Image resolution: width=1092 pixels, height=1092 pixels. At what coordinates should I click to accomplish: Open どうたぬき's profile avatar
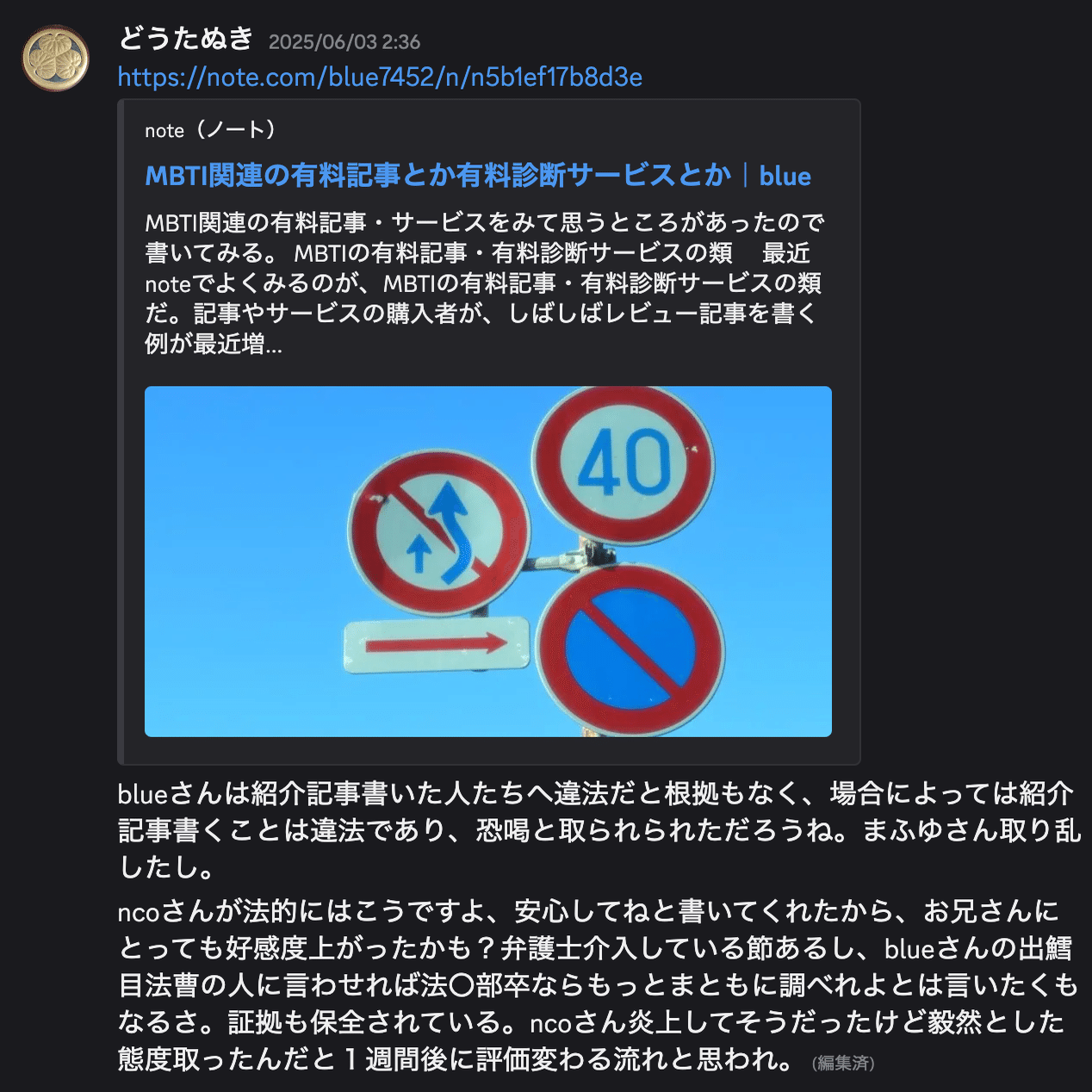(x=55, y=58)
